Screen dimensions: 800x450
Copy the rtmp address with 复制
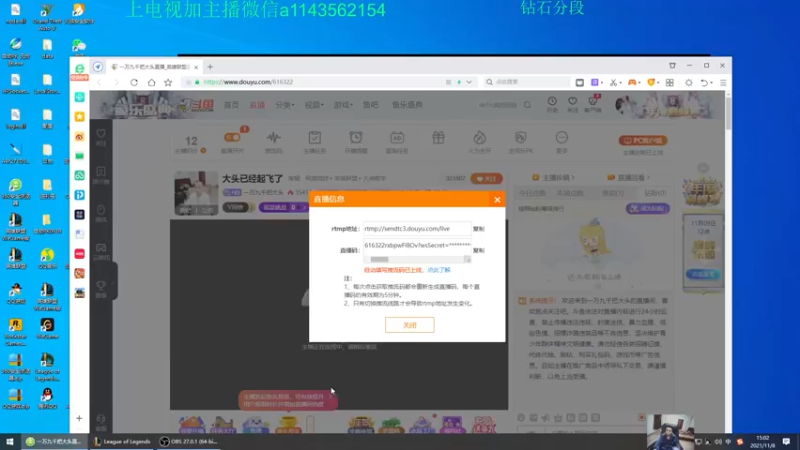[479, 229]
